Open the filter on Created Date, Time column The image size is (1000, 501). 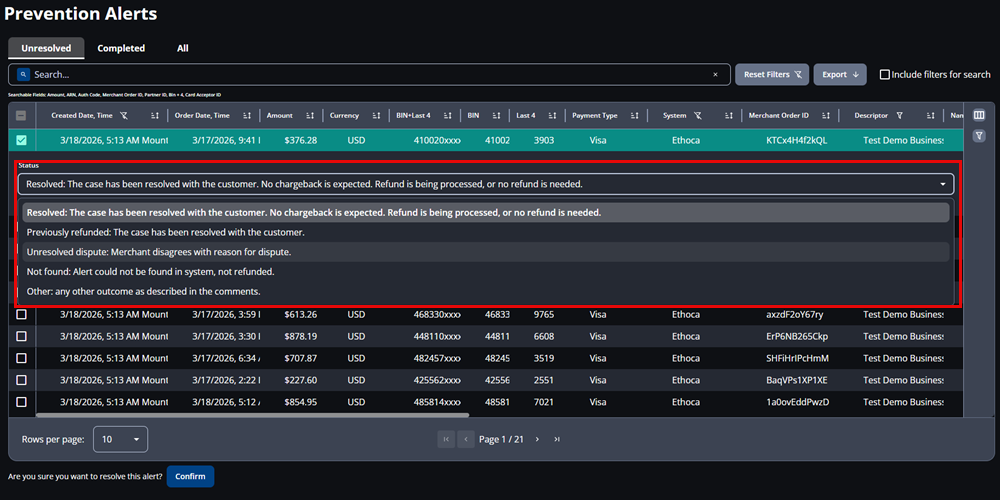pos(124,115)
